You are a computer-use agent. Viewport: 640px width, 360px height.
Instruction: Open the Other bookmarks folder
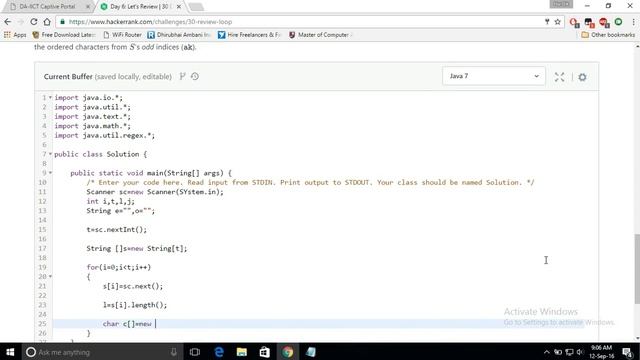click(608, 35)
